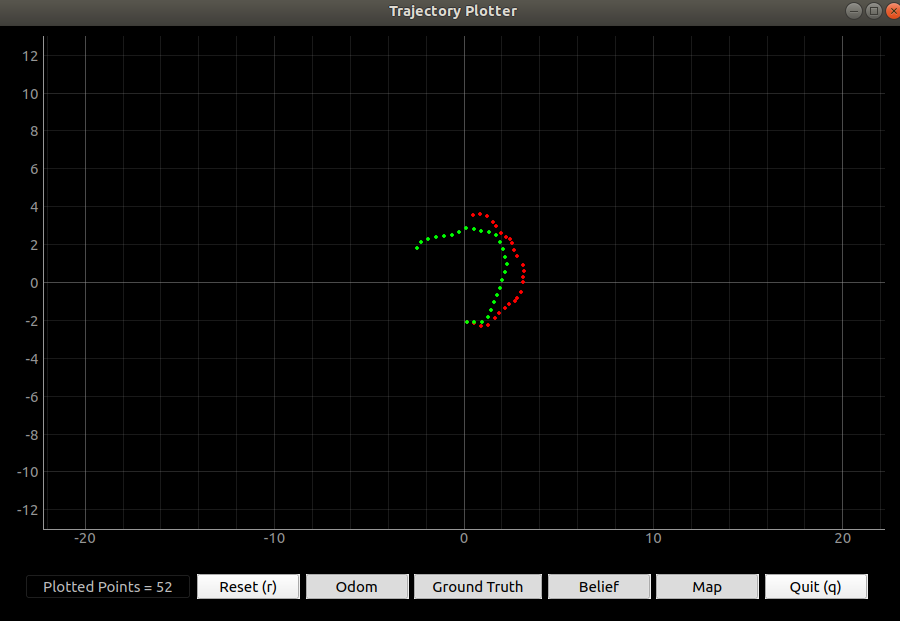Toggle the Map display button

pyautogui.click(x=707, y=587)
